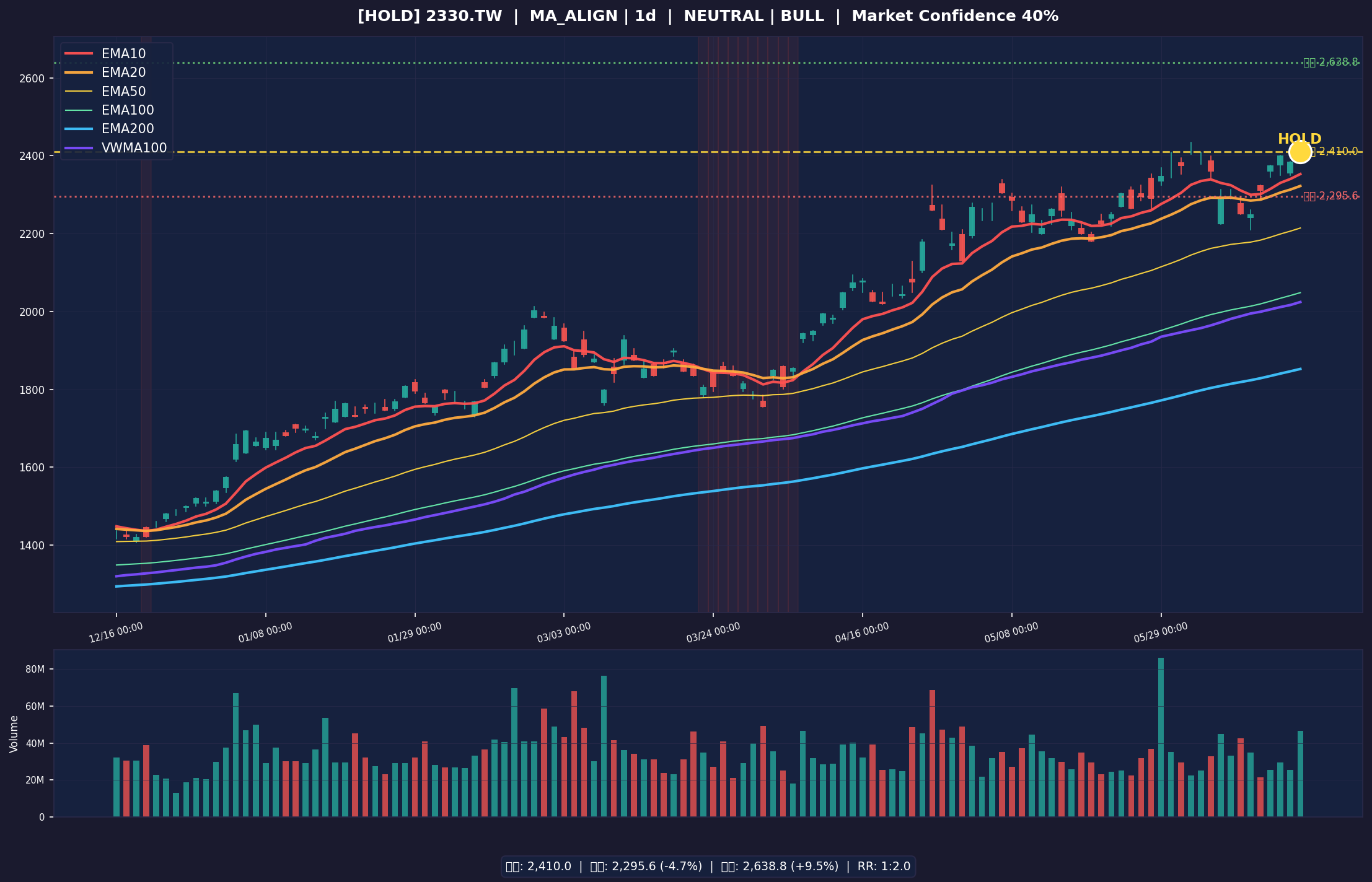
Task: Click the EMA50 legend label
Action: click(x=123, y=92)
